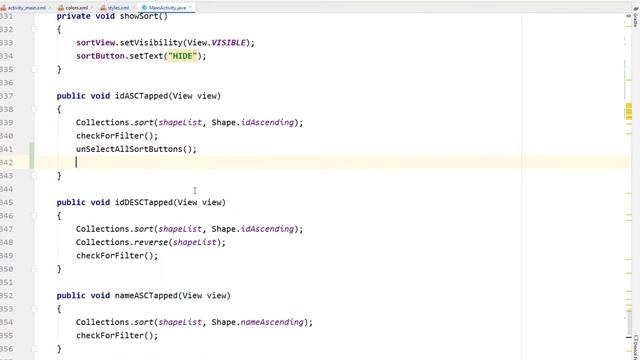Click "Collections.reverse(shapeList);" statement
Image resolution: width=640 pixels, height=360 pixels.
[151, 242]
